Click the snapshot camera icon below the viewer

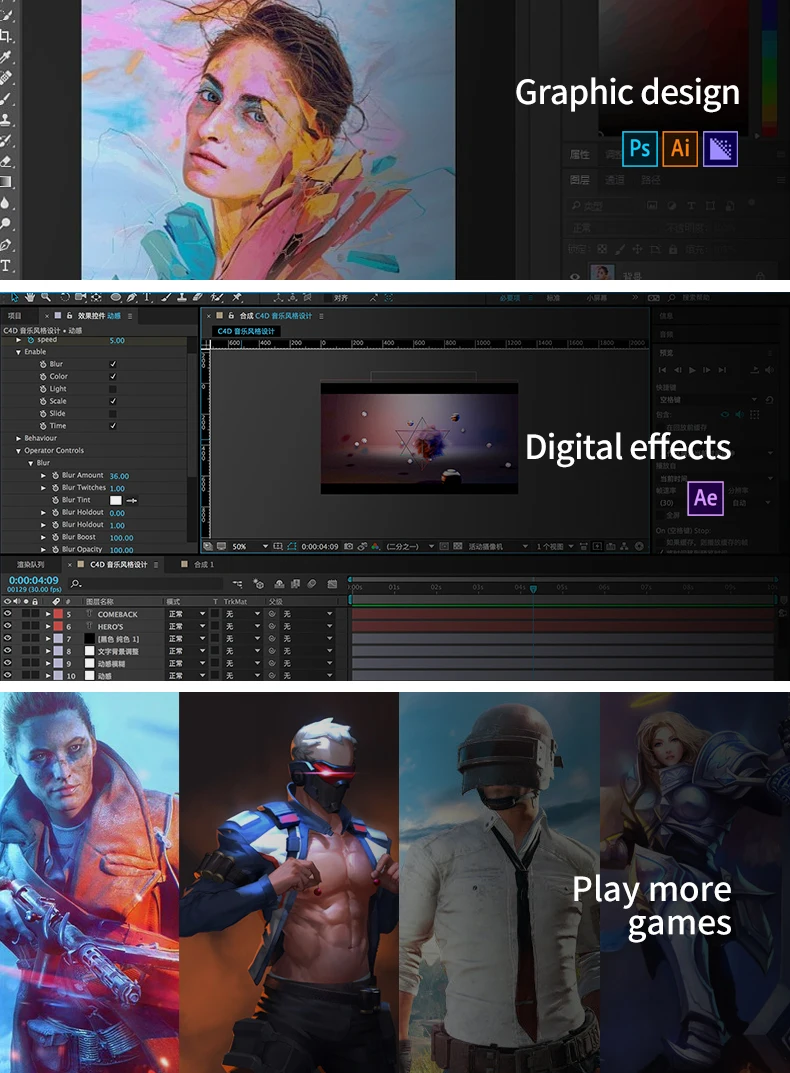tap(347, 546)
